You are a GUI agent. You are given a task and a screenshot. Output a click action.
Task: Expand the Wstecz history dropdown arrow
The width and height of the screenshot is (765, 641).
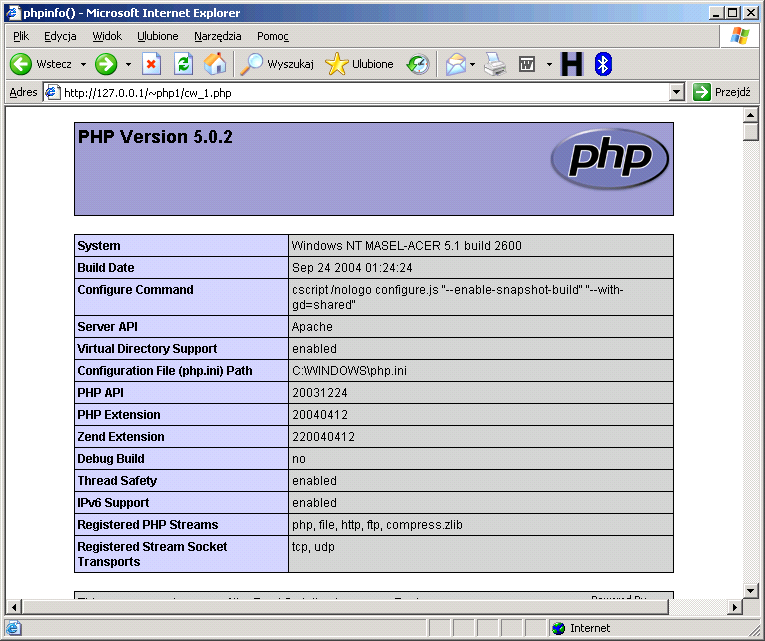pos(83,64)
